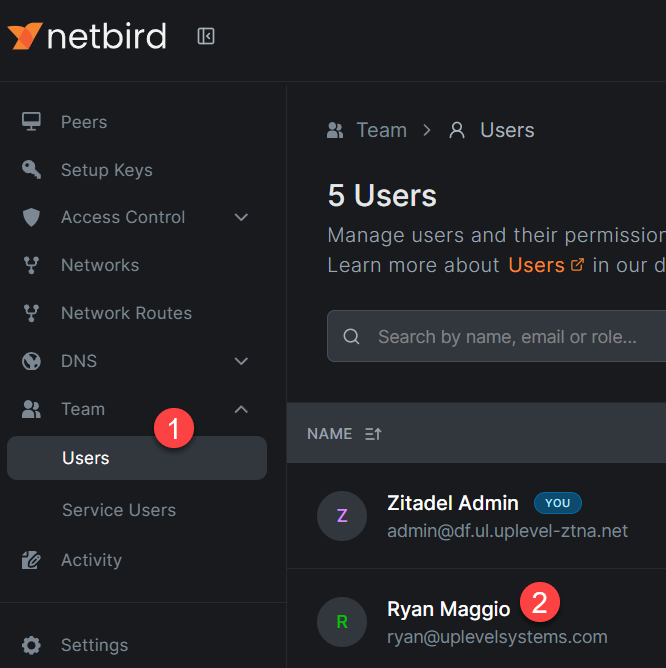The width and height of the screenshot is (666, 668).
Task: Click the Peers monitor icon
Action: pyautogui.click(x=32, y=122)
